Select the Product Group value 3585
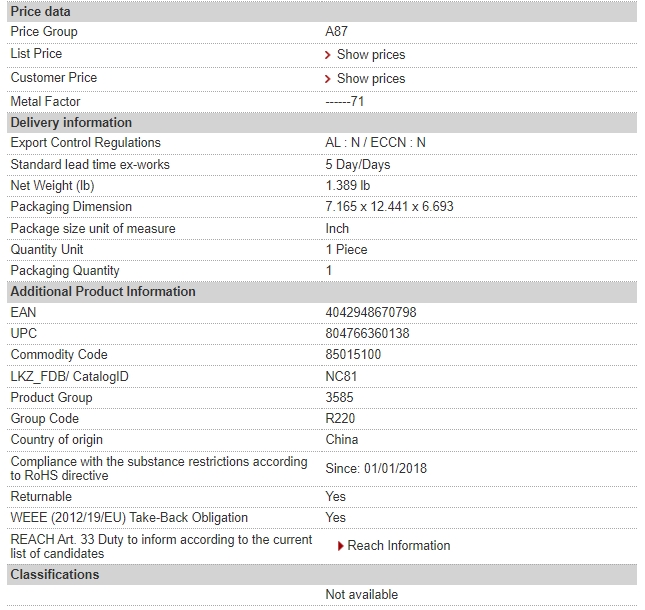 [x=339, y=397]
